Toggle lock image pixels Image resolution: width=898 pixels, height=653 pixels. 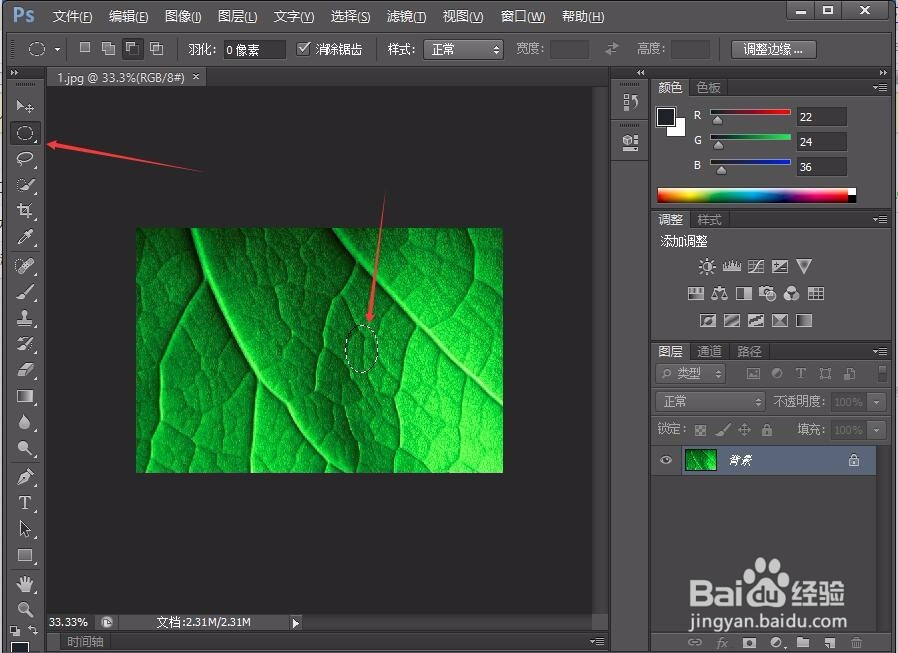point(722,430)
